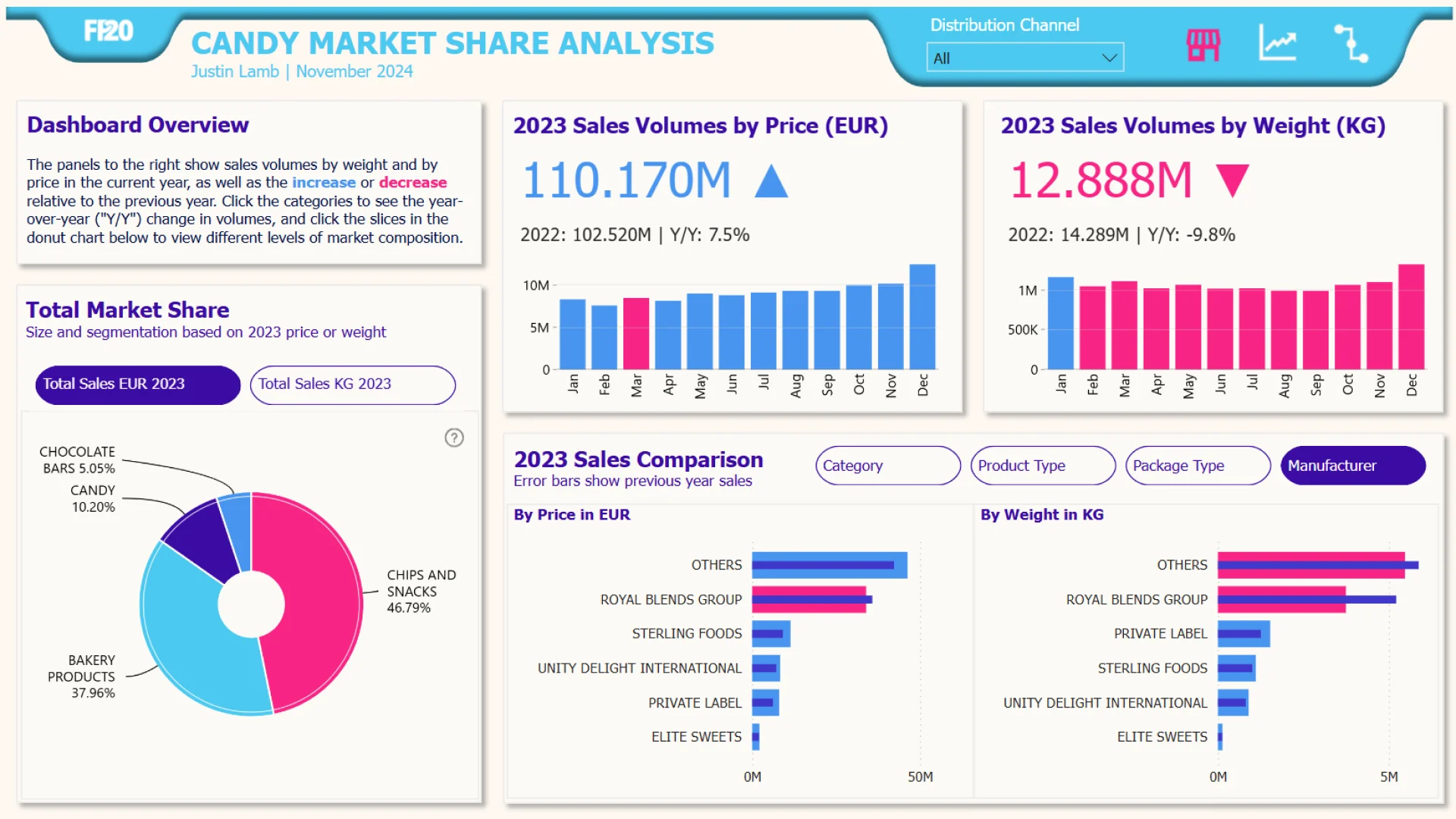Viewport: 1456px width, 819px height.
Task: Switch comparison to Category
Action: point(888,466)
